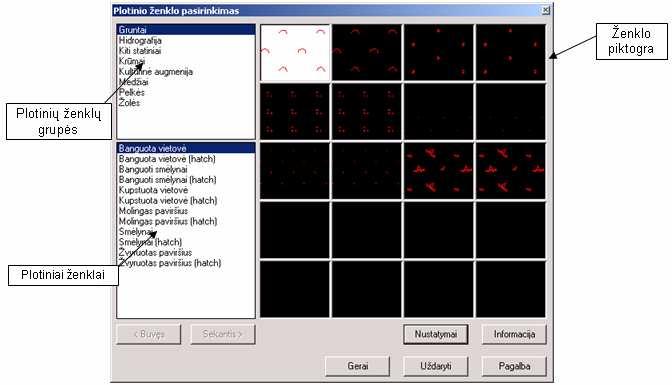The height and width of the screenshot is (385, 672).
Task: Choose Banguoti smėlynai (hatch) sign
Action: pyautogui.click(x=168, y=180)
